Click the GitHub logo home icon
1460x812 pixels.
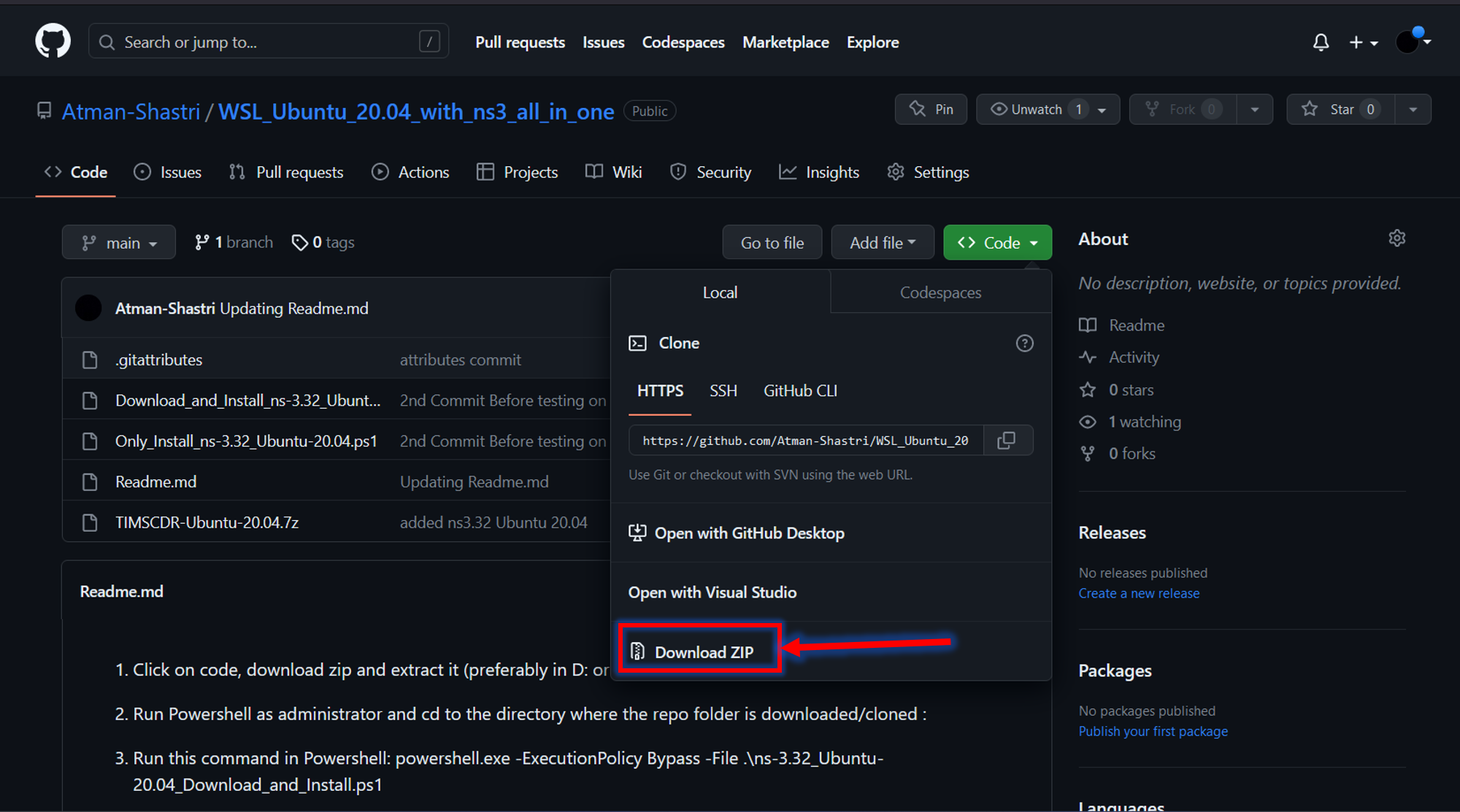tap(52, 40)
